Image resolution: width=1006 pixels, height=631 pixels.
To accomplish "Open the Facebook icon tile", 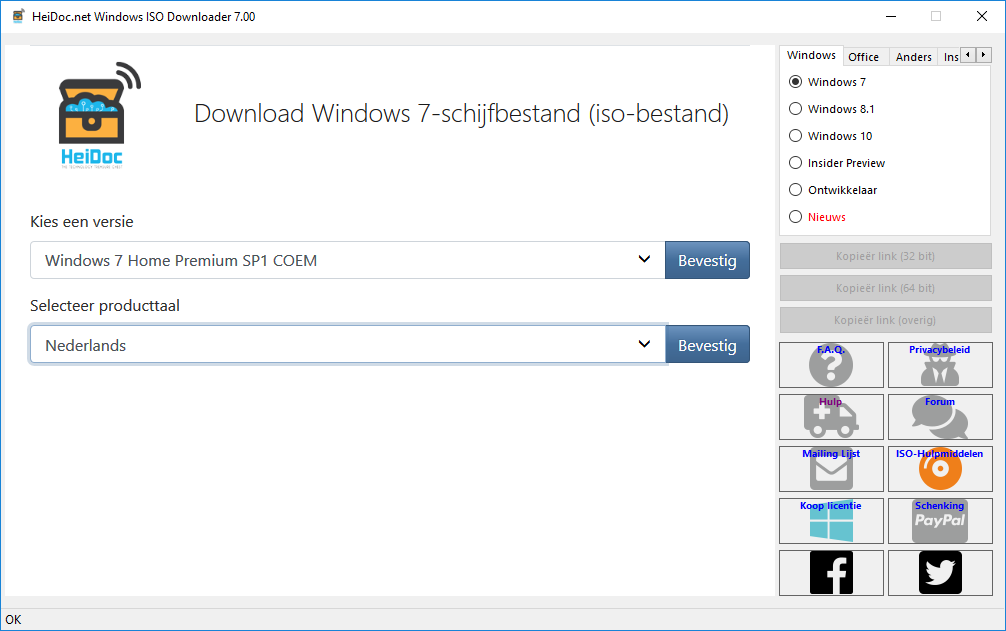I will click(831, 573).
